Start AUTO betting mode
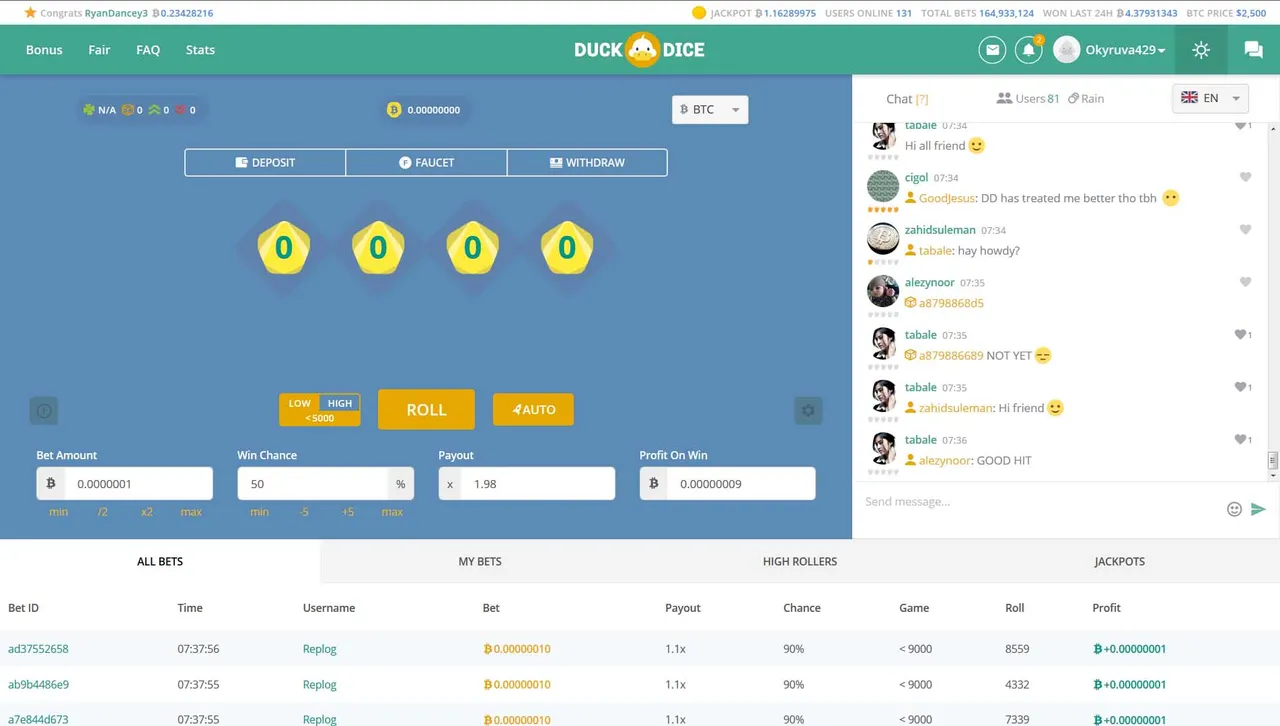The height and width of the screenshot is (726, 1280). pyautogui.click(x=533, y=409)
